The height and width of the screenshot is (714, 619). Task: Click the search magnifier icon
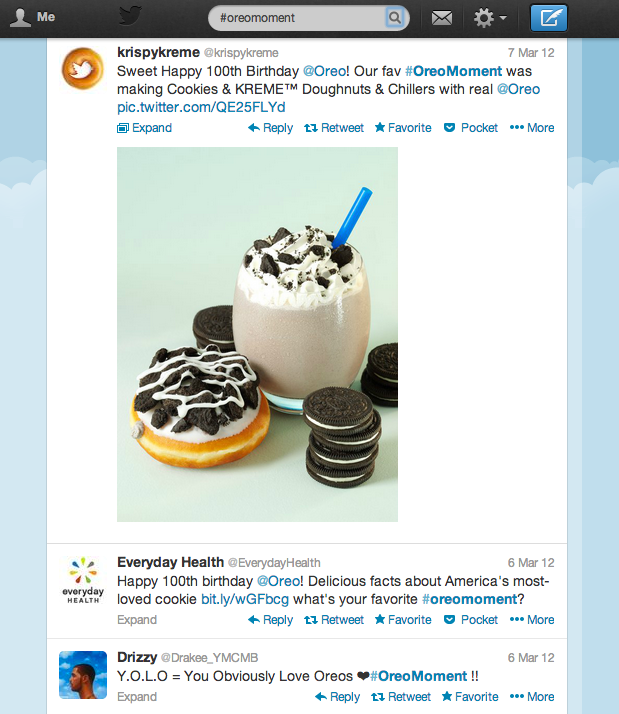(395, 18)
